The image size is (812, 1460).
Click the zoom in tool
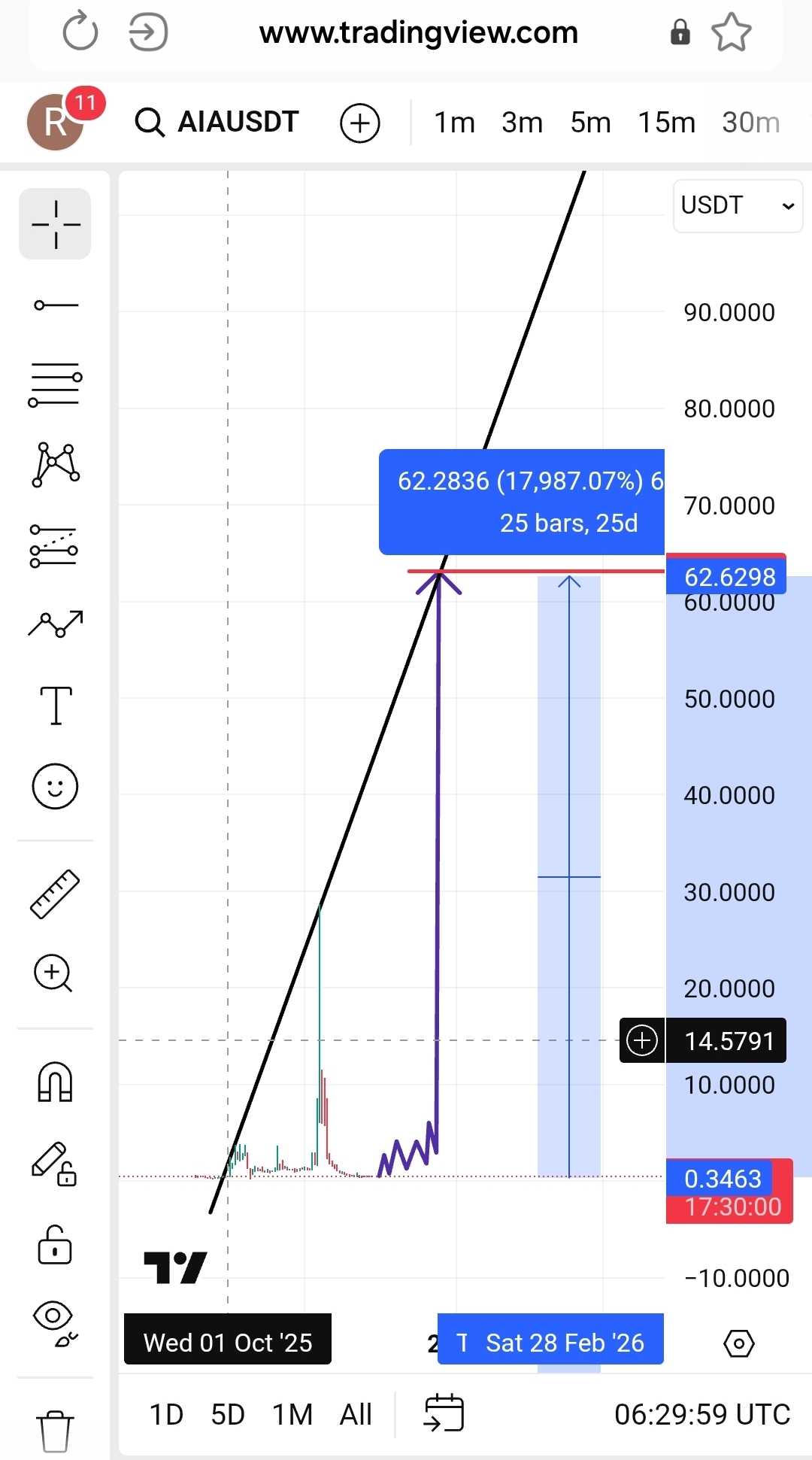54,973
